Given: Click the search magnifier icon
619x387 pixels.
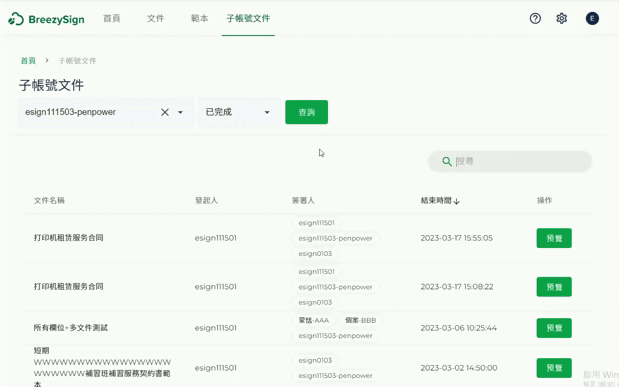Looking at the screenshot, I should tap(447, 162).
